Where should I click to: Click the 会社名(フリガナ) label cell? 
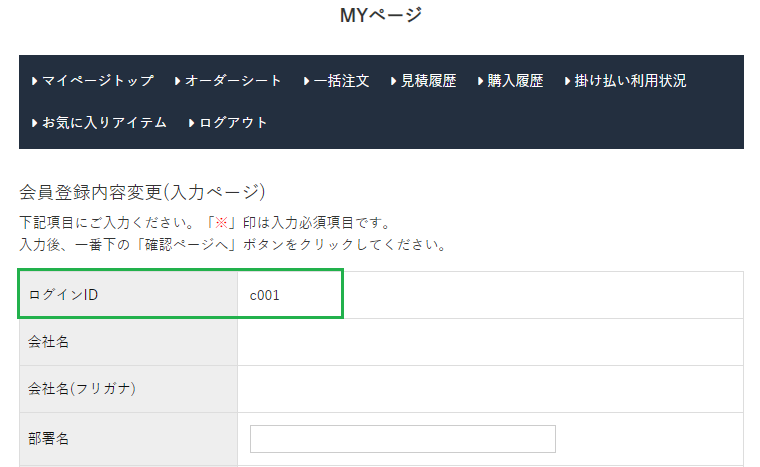pos(82,389)
